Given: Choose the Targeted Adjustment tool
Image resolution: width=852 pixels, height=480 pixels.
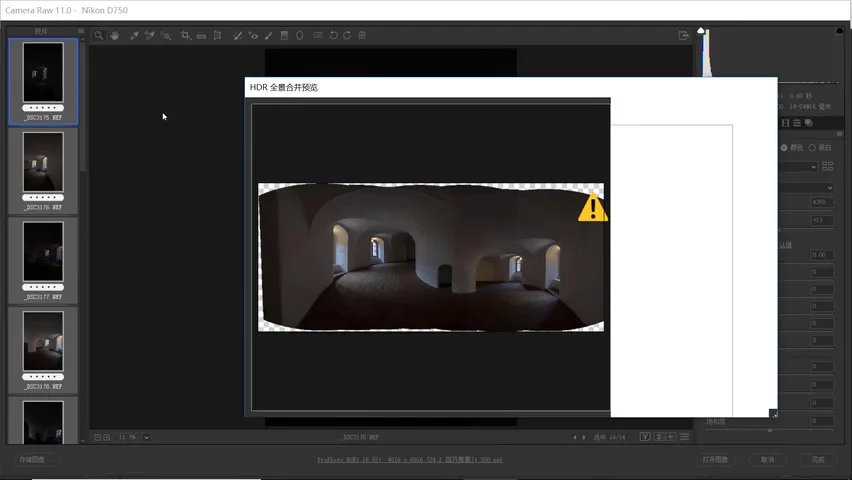Looking at the screenshot, I should (166, 35).
